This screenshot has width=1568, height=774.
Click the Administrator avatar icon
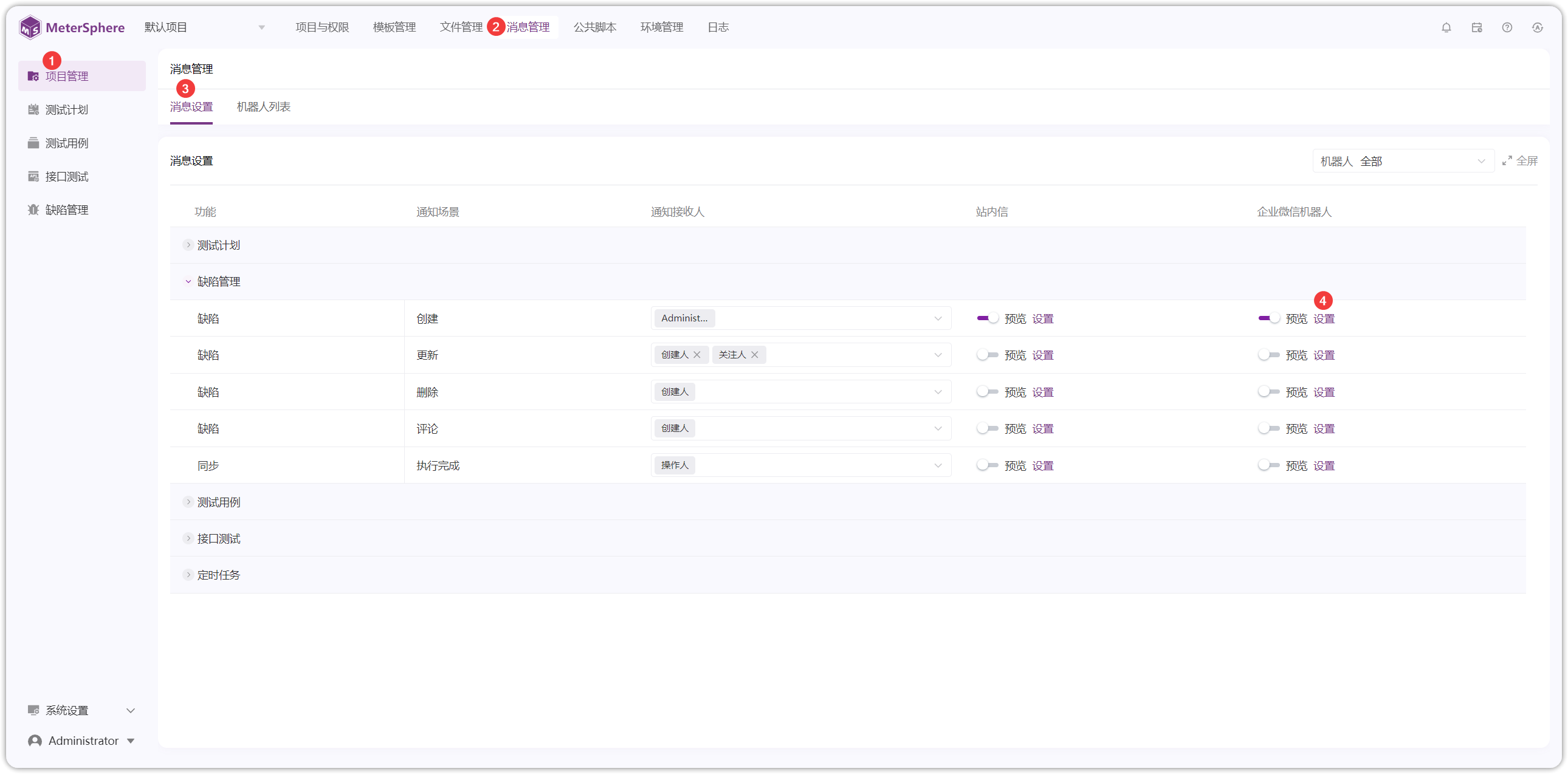[x=35, y=741]
